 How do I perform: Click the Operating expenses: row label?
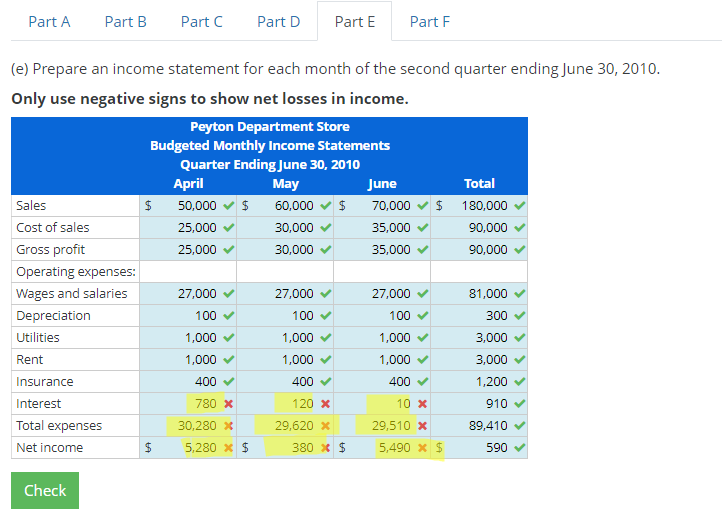pyautogui.click(x=76, y=272)
